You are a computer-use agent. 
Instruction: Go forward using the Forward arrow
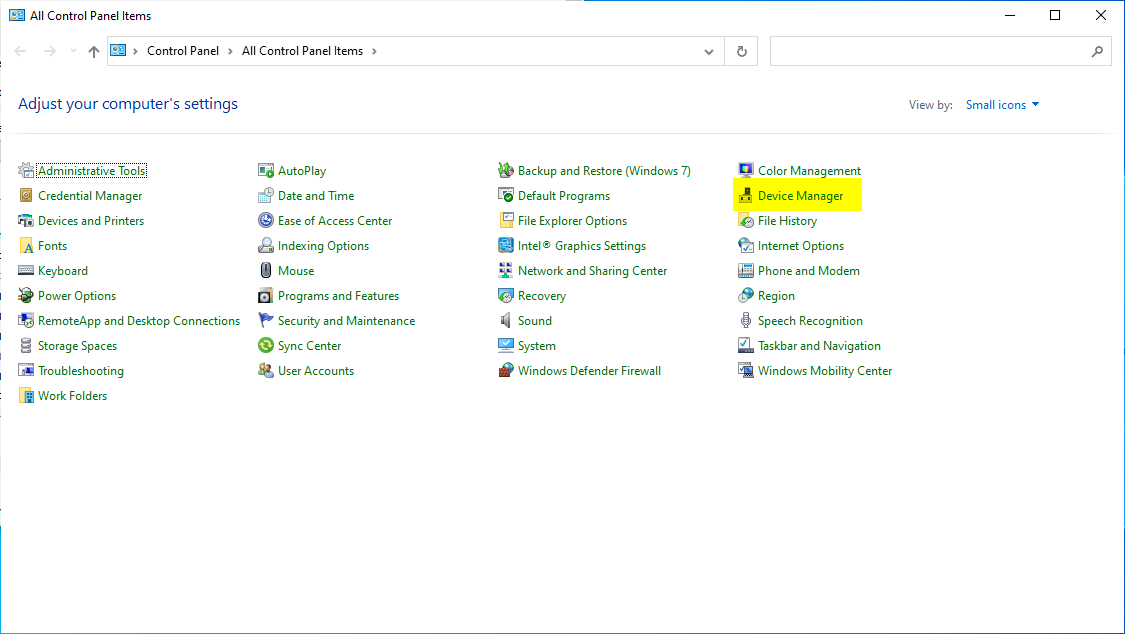coord(50,51)
